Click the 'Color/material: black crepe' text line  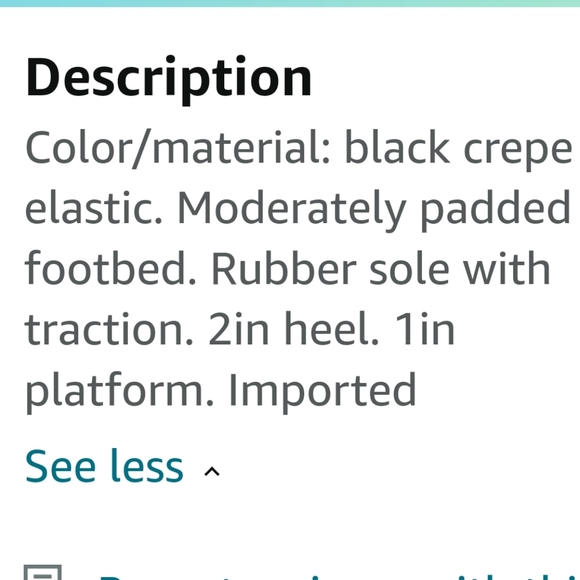tap(299, 149)
